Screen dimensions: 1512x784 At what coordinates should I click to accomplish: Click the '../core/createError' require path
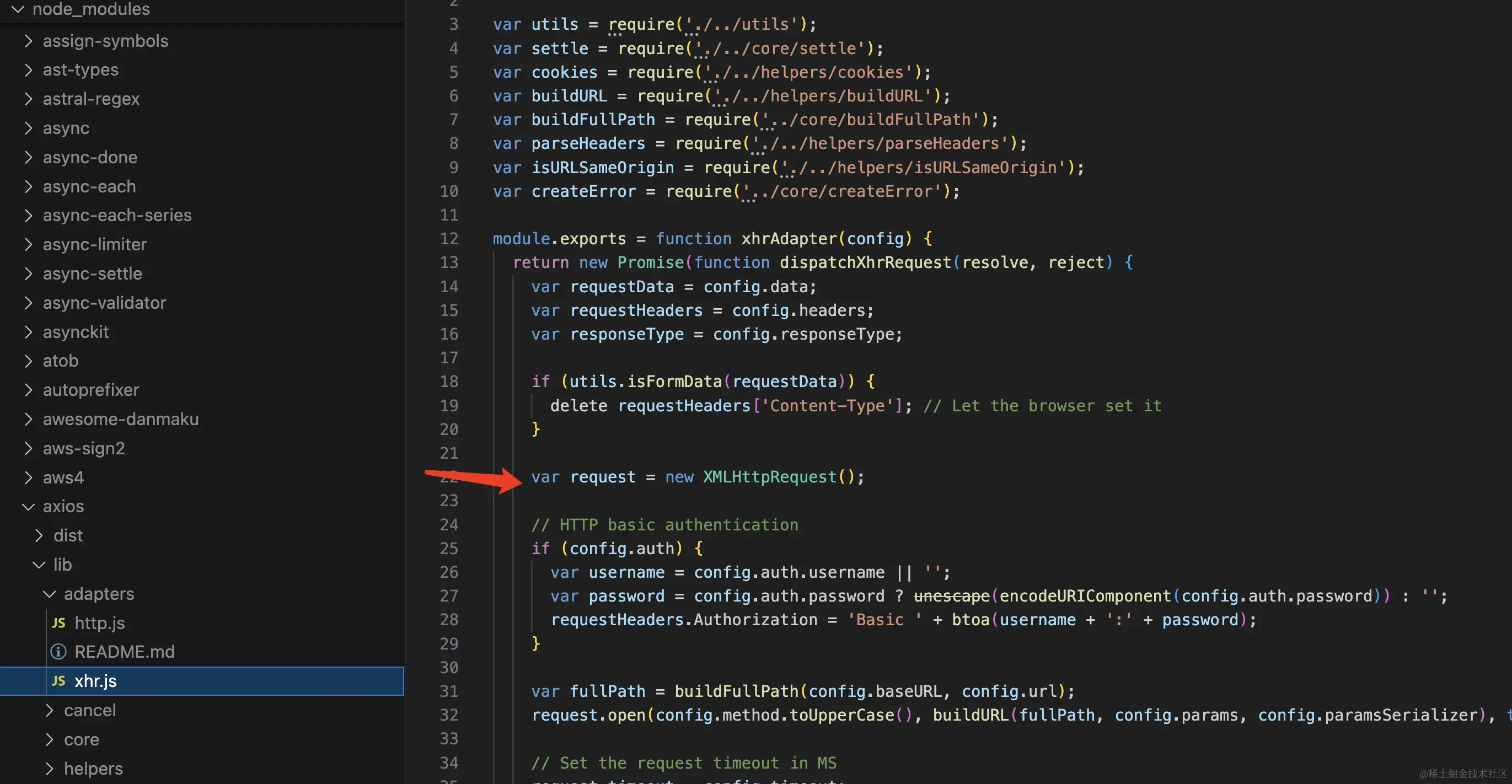tap(842, 191)
